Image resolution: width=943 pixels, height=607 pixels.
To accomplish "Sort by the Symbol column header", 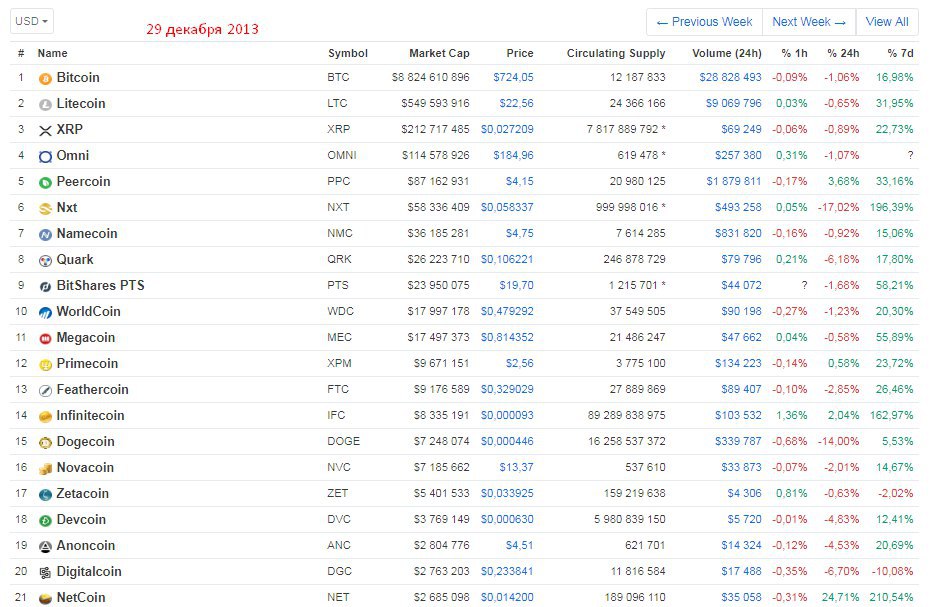I will pos(348,53).
